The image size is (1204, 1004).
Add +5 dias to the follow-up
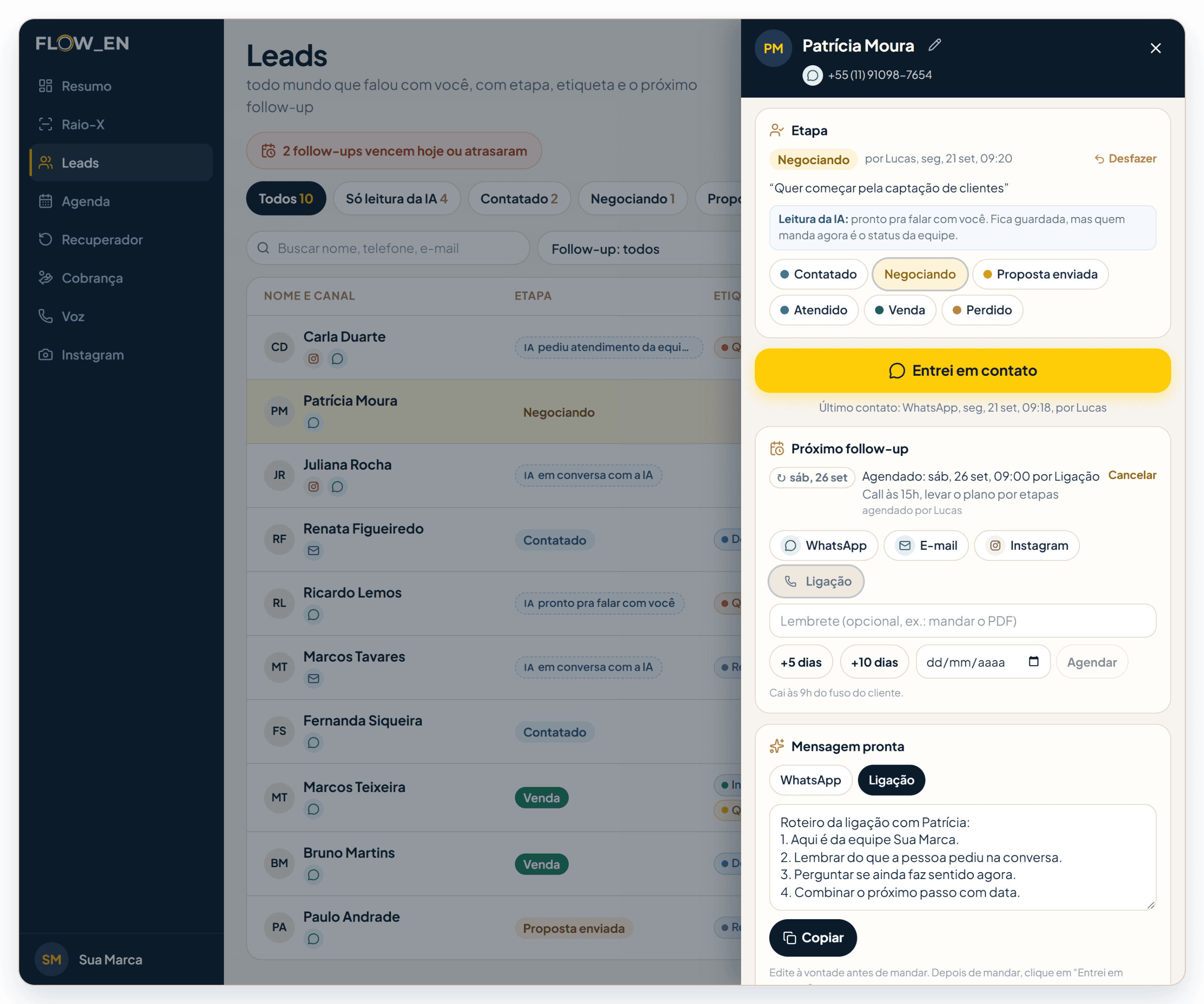(x=801, y=662)
